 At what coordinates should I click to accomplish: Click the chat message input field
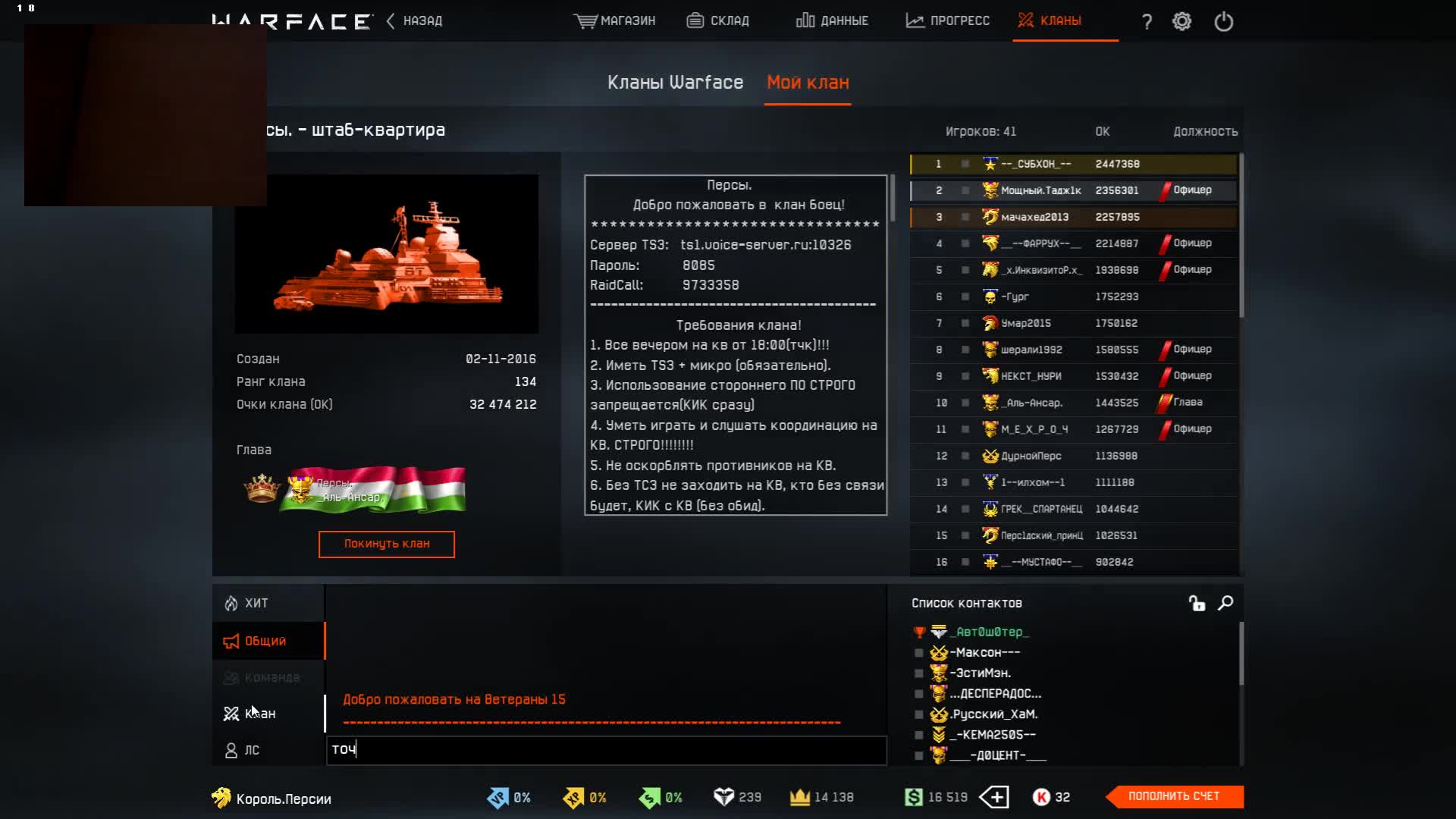[607, 750]
